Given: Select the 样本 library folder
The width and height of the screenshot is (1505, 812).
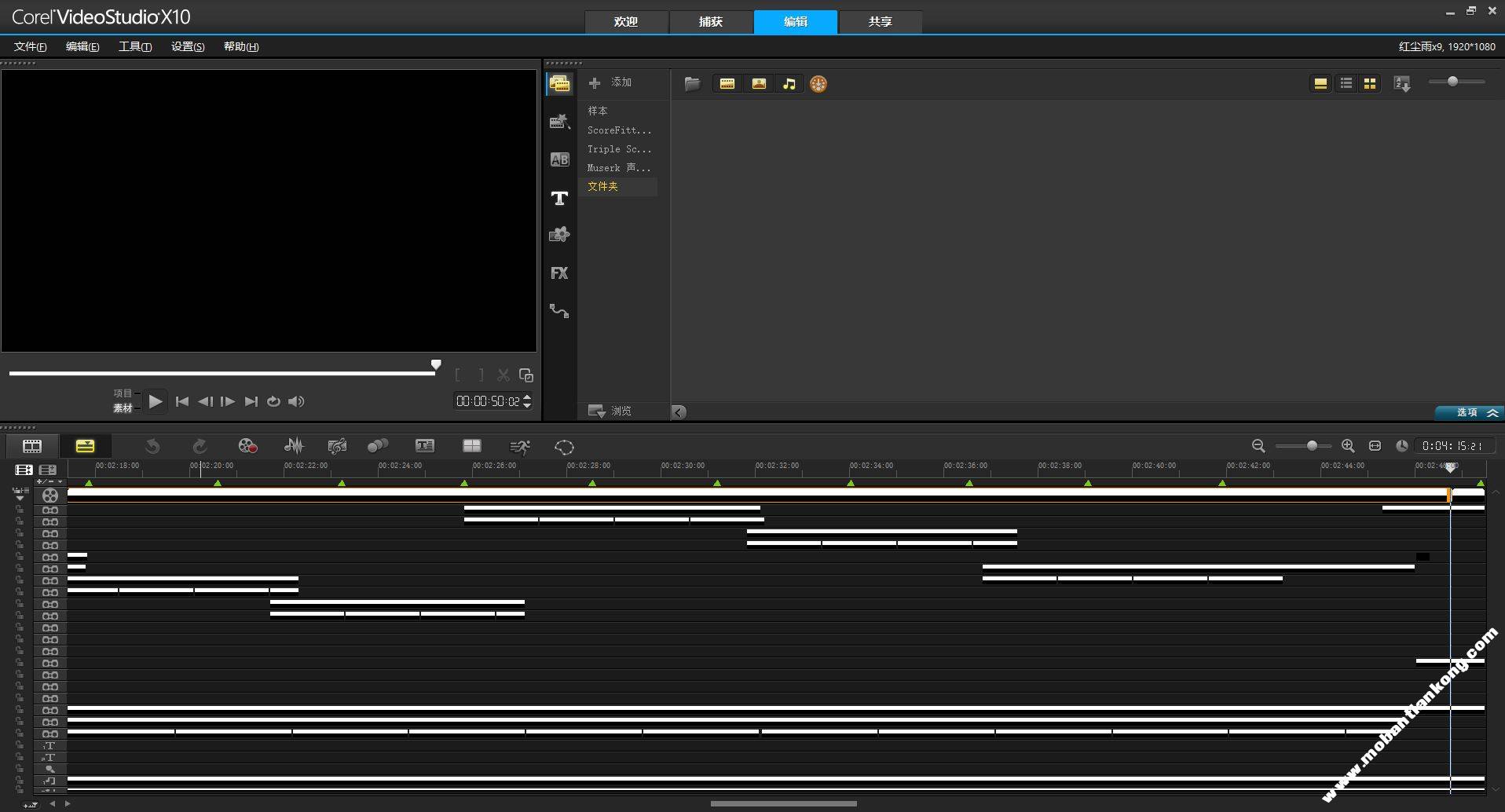Looking at the screenshot, I should coord(598,111).
